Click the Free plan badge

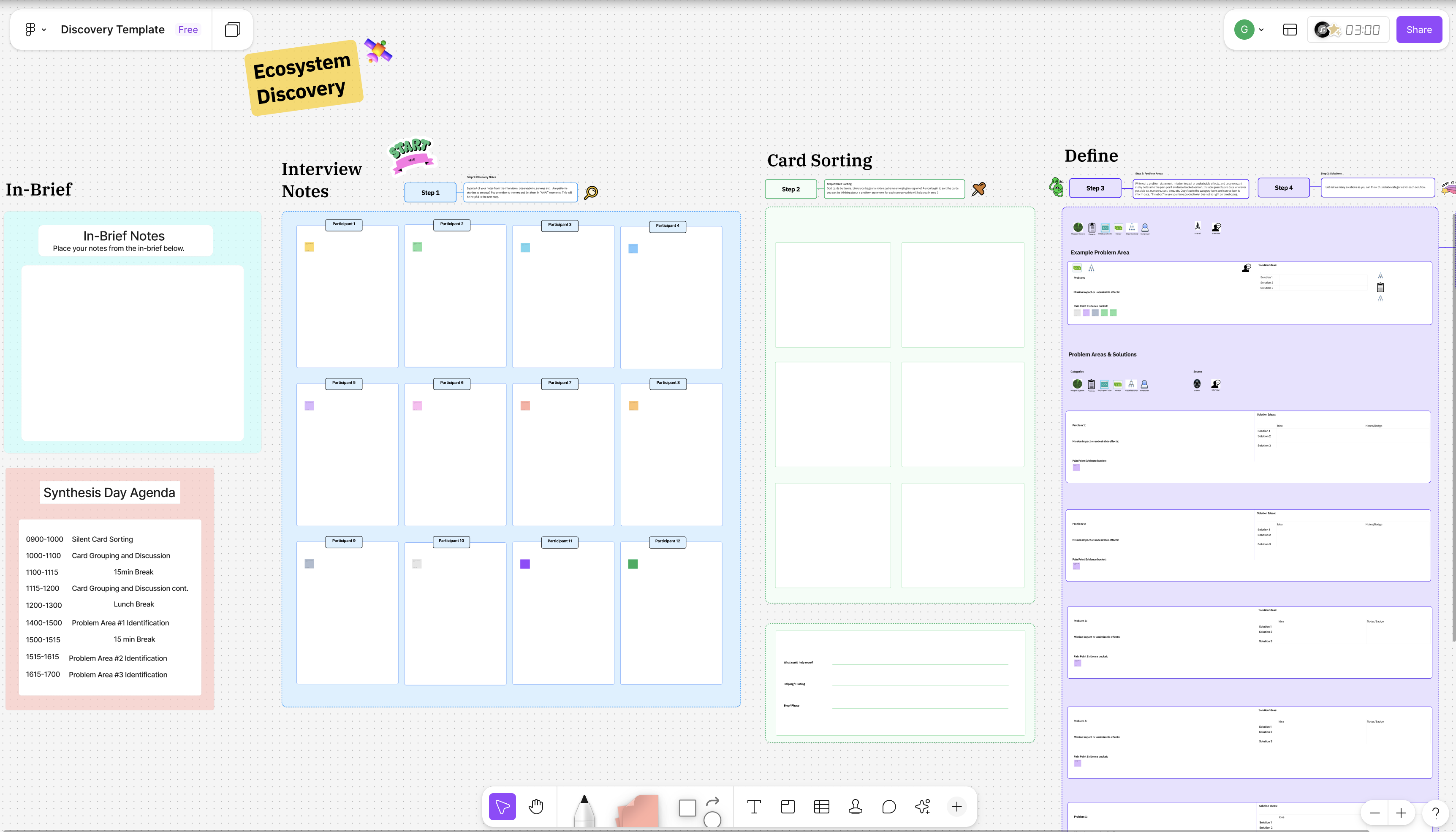[188, 30]
